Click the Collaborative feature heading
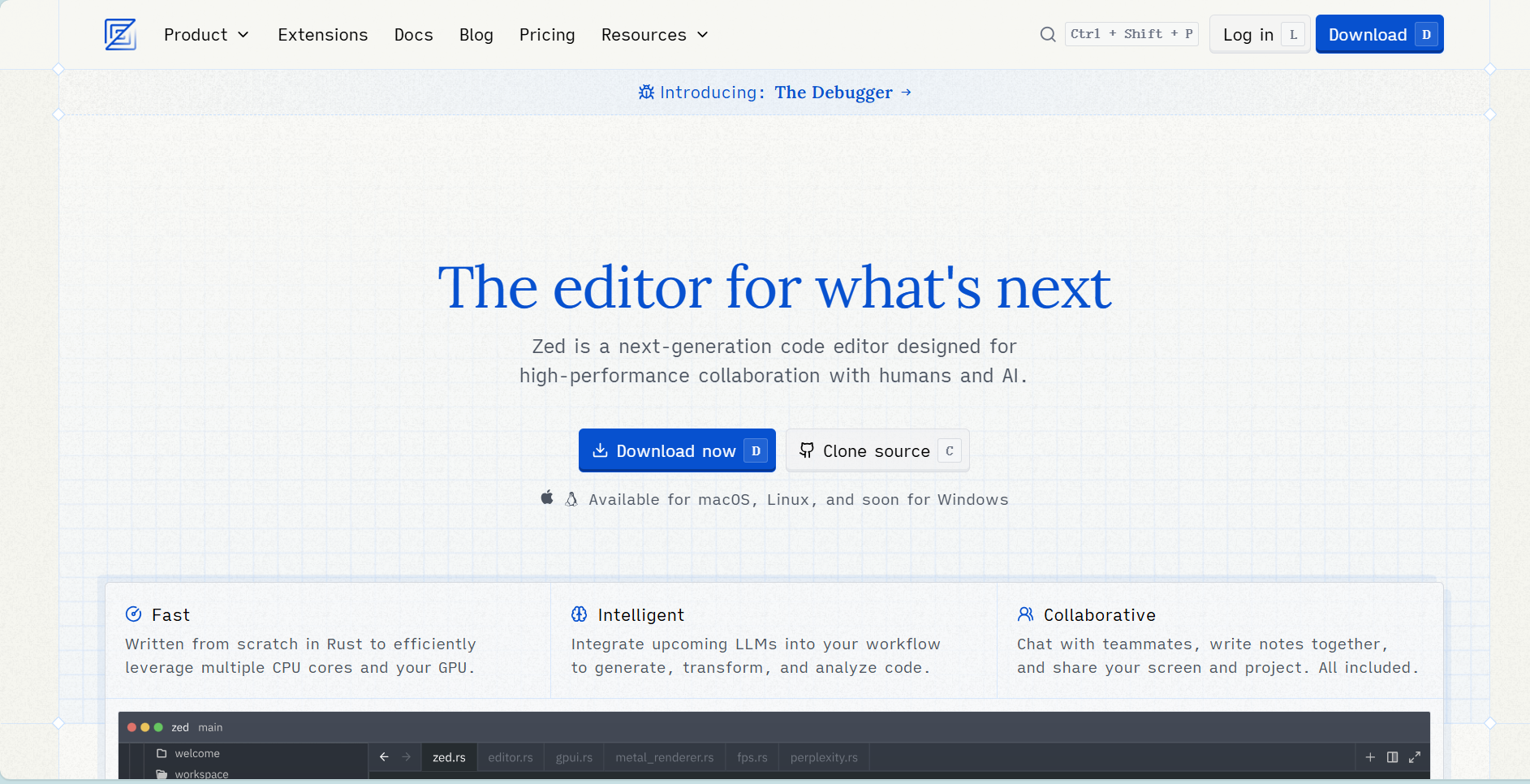 [x=1100, y=615]
